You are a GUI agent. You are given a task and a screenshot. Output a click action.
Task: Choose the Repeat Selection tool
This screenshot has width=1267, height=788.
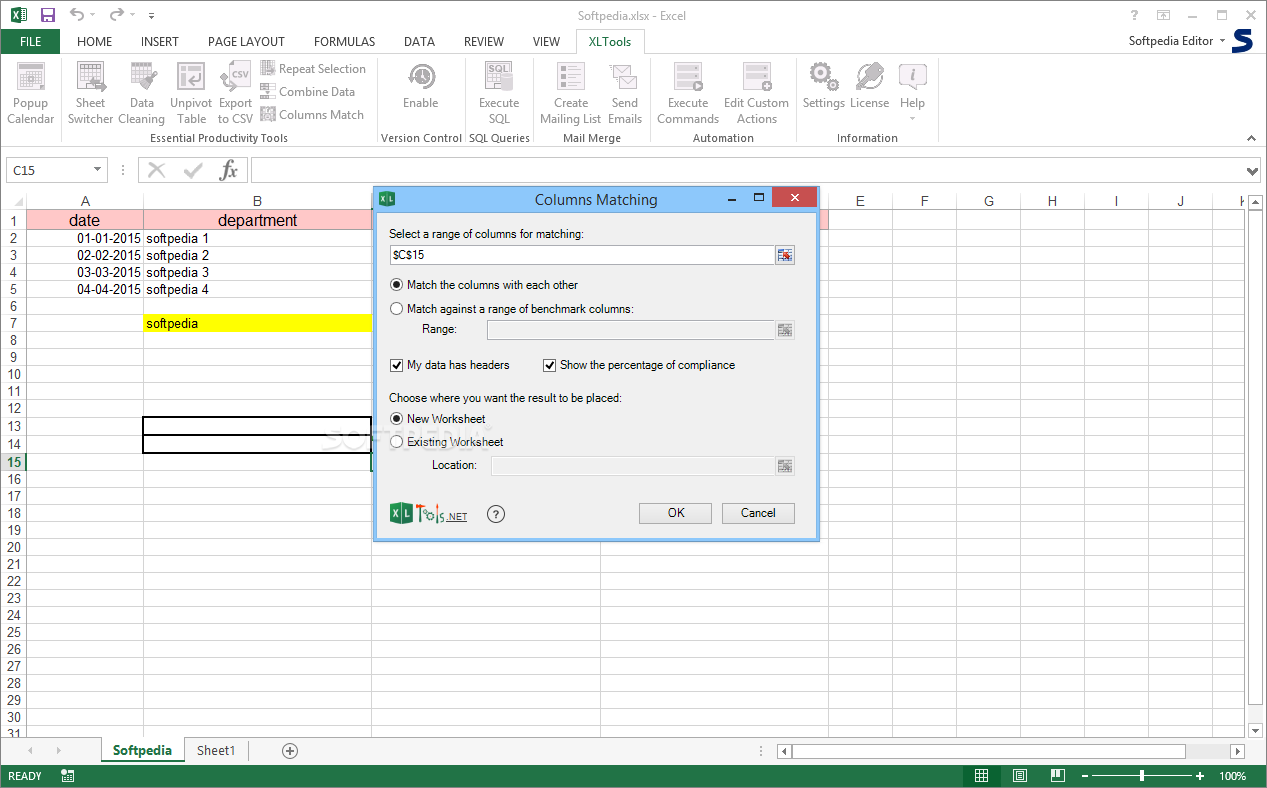click(313, 69)
